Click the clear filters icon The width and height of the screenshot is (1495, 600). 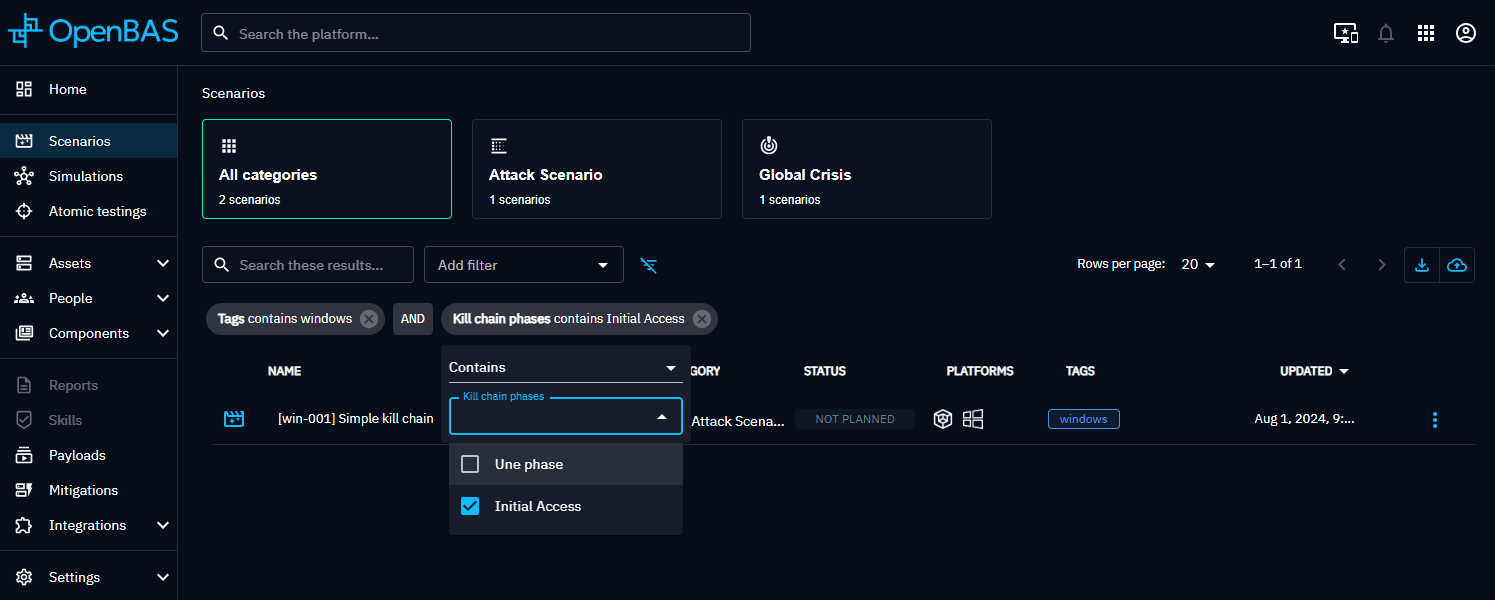point(649,265)
